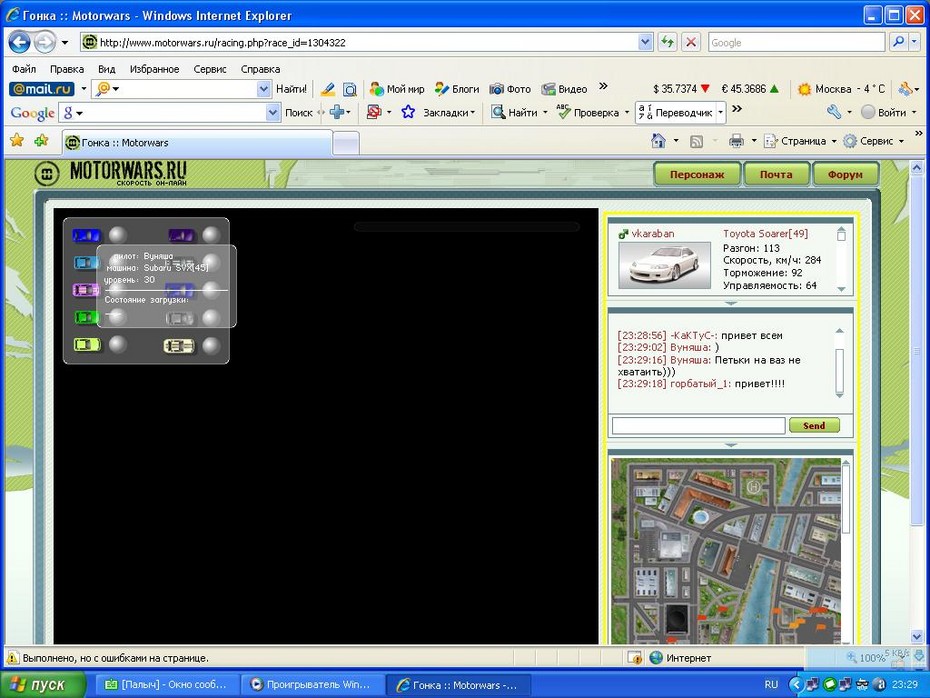This screenshot has height=698, width=930.
Task: Open the vkaraban player profile link
Action: pos(653,234)
